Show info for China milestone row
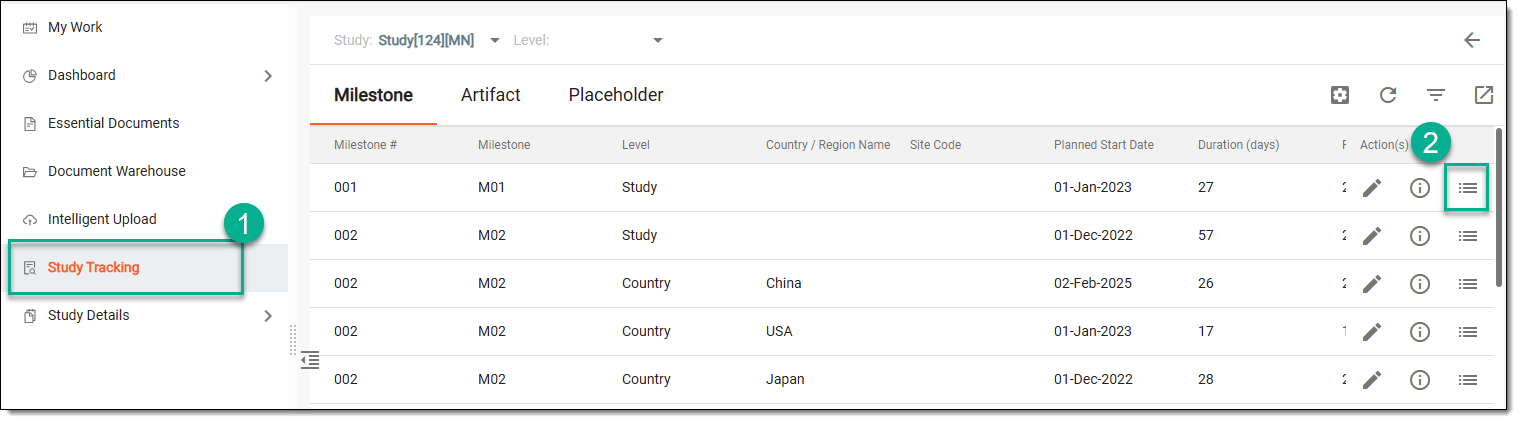 click(1420, 284)
